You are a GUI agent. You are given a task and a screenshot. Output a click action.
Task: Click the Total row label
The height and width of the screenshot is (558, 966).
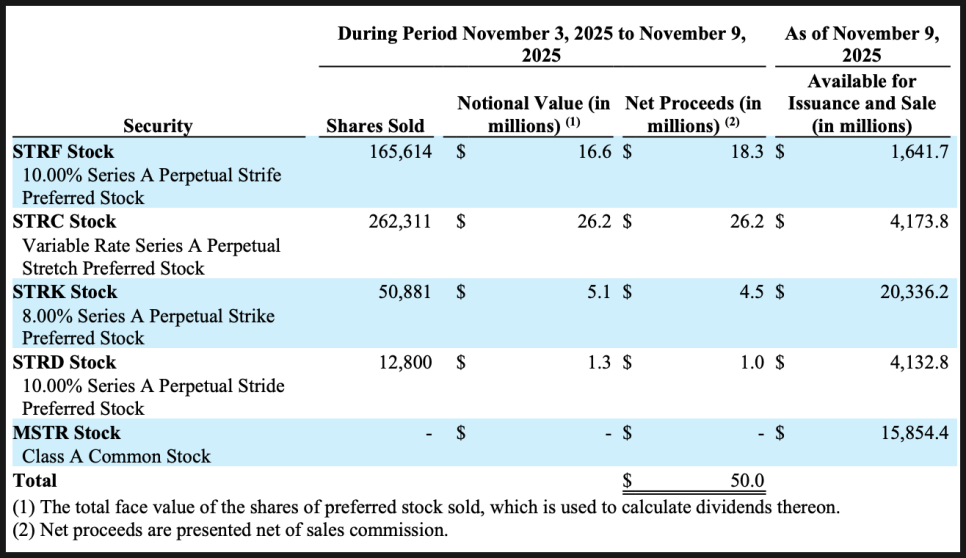[x=35, y=481]
